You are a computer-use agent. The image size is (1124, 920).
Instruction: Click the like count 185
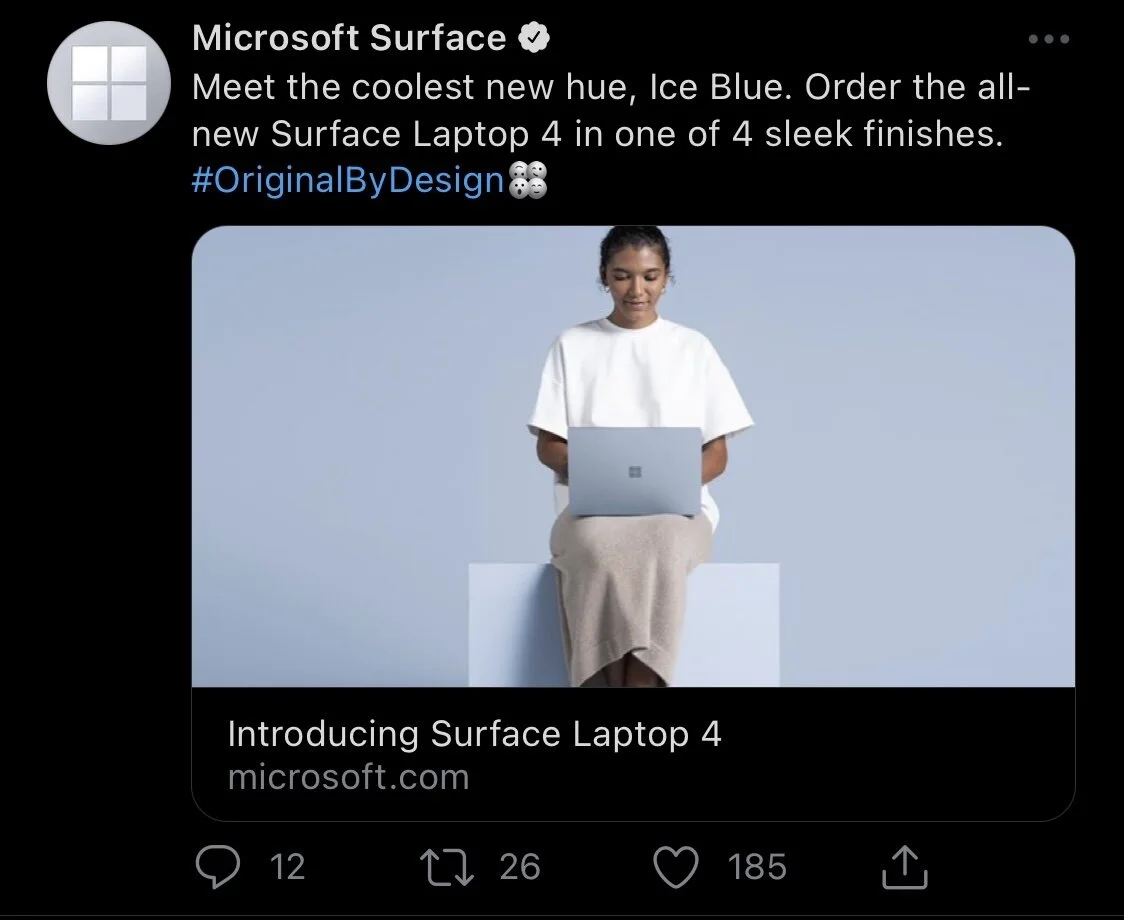[758, 866]
